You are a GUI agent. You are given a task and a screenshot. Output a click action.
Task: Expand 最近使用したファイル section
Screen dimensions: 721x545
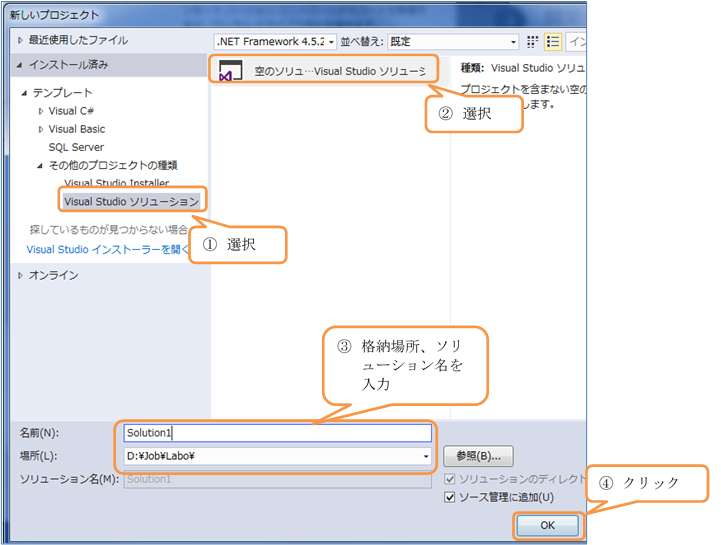coord(19,40)
